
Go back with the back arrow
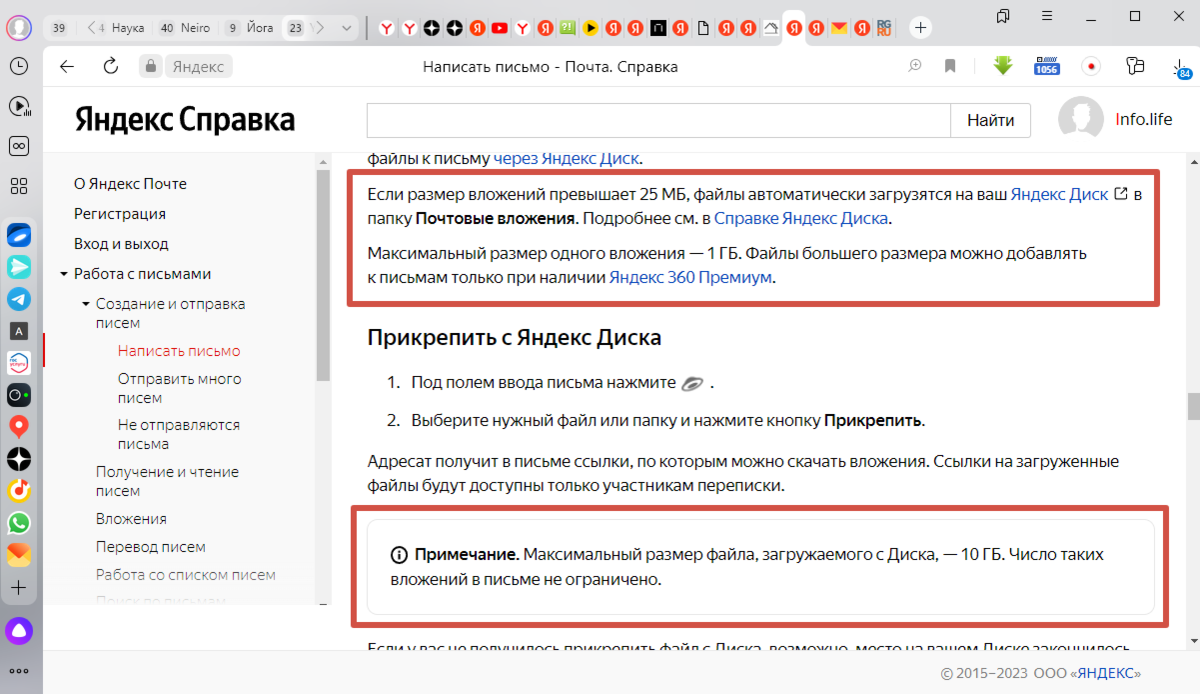click(67, 67)
